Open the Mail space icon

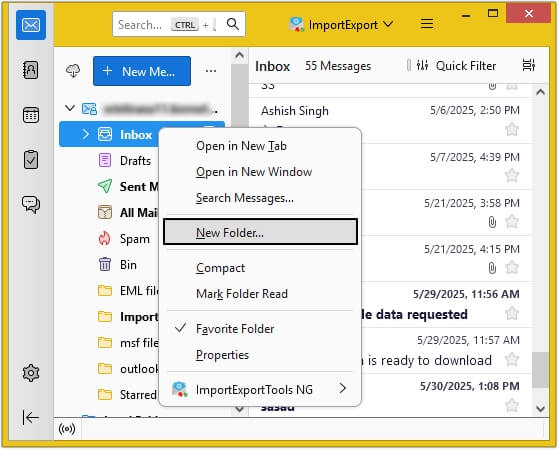pos(31,25)
